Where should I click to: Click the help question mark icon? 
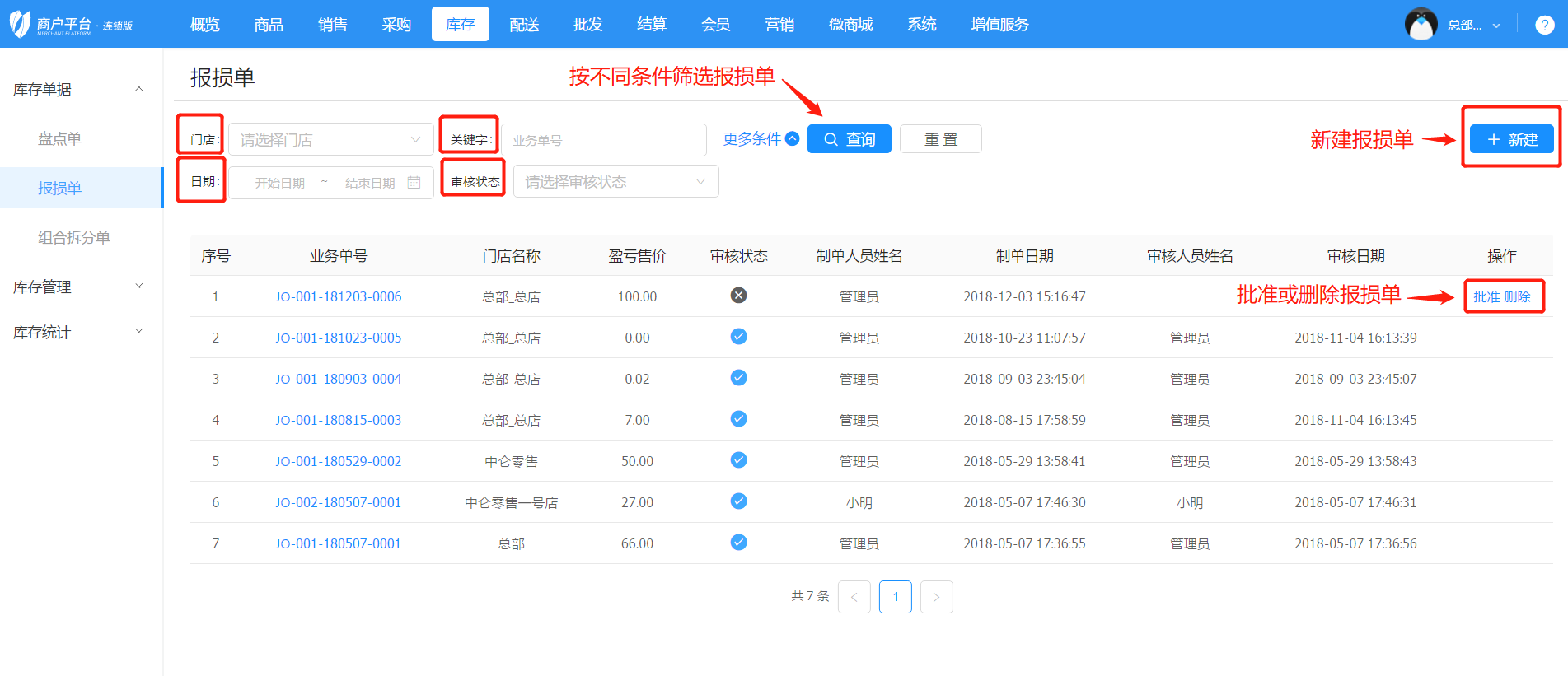click(x=1544, y=25)
